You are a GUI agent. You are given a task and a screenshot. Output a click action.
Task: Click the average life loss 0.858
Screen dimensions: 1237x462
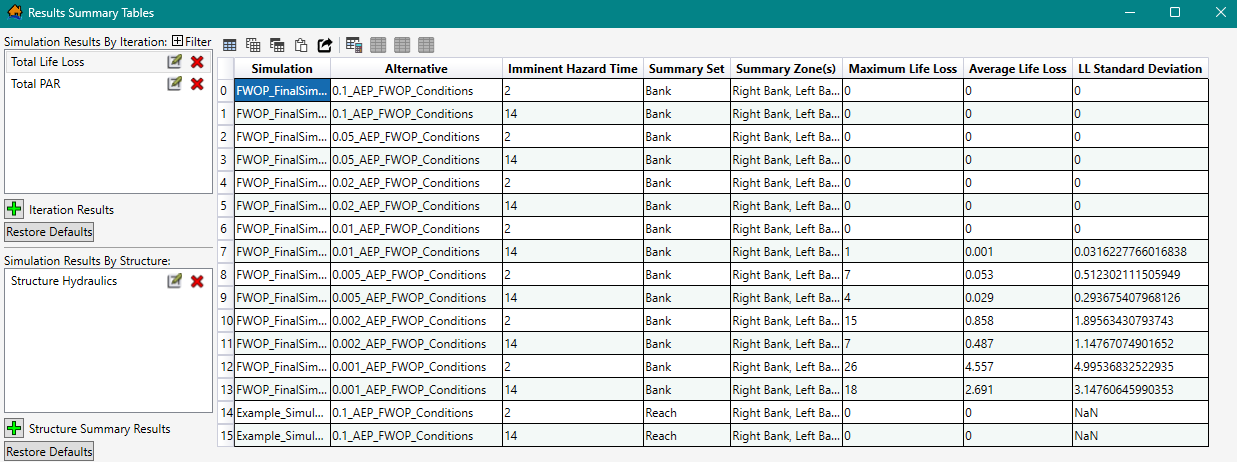(x=1017, y=321)
